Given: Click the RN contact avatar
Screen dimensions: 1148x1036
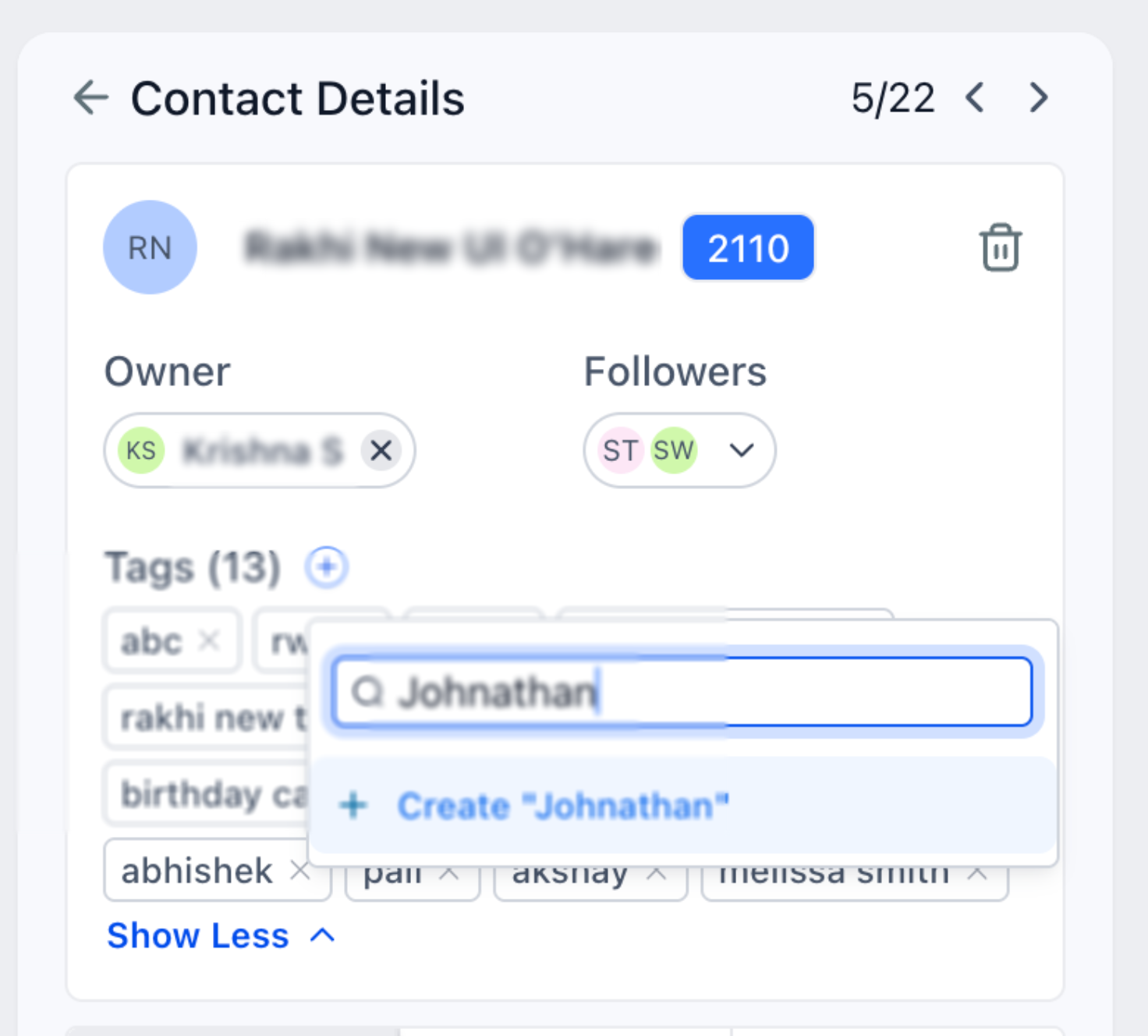Looking at the screenshot, I should 150,247.
